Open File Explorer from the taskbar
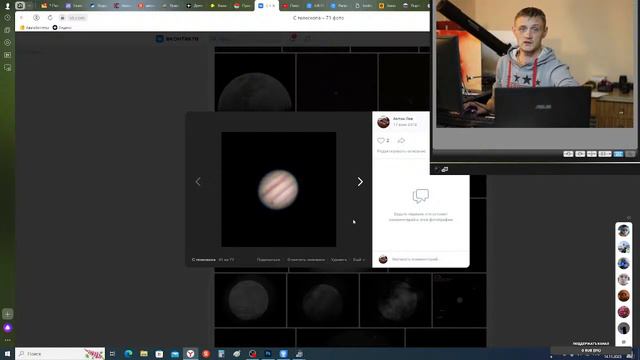640x360 pixels. point(144,353)
